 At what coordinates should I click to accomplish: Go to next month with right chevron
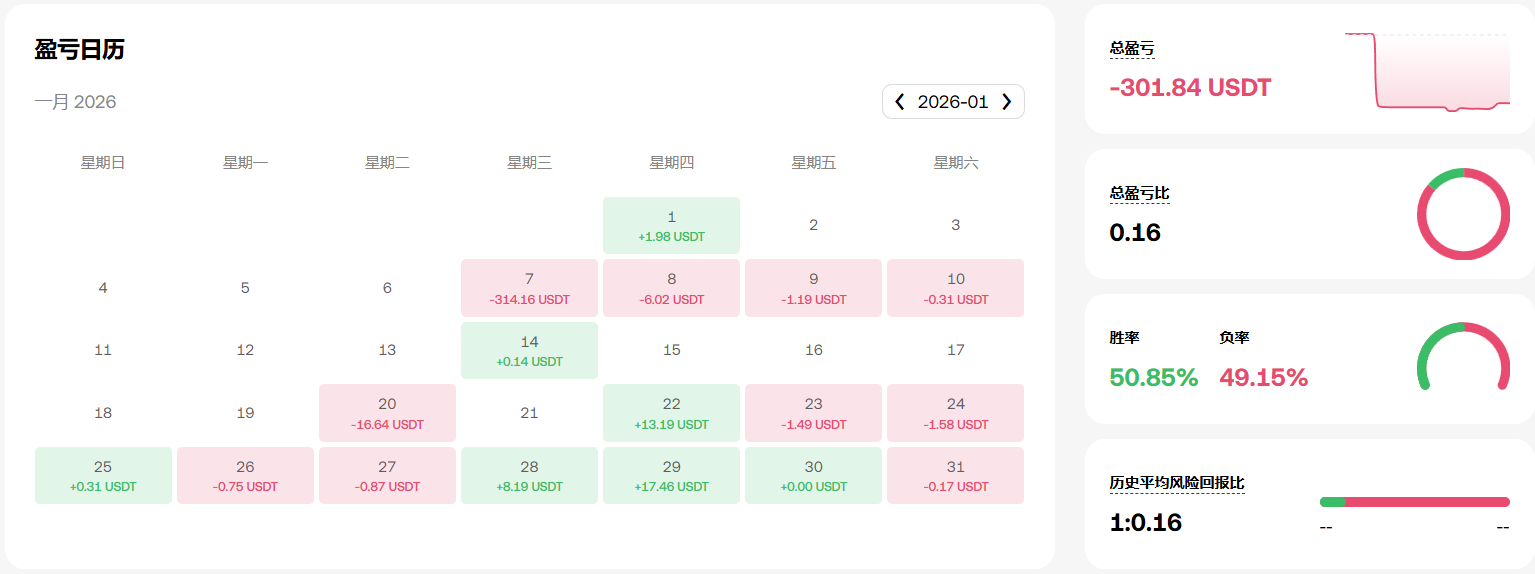[x=1007, y=102]
